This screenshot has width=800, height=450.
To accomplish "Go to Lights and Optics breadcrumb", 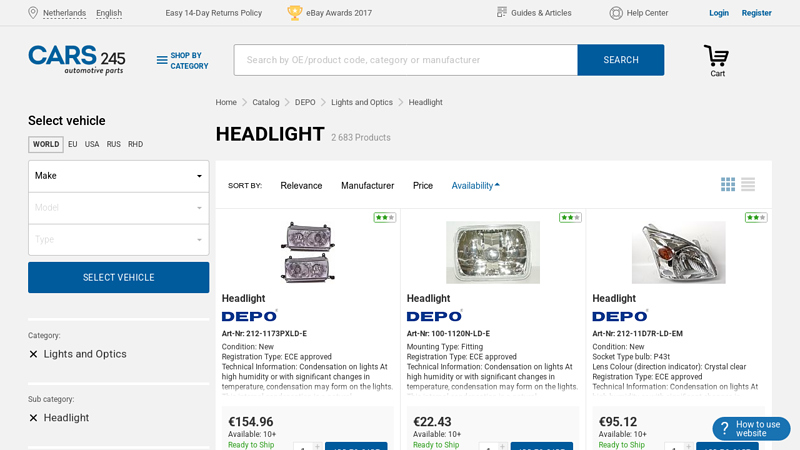I will click(x=362, y=102).
